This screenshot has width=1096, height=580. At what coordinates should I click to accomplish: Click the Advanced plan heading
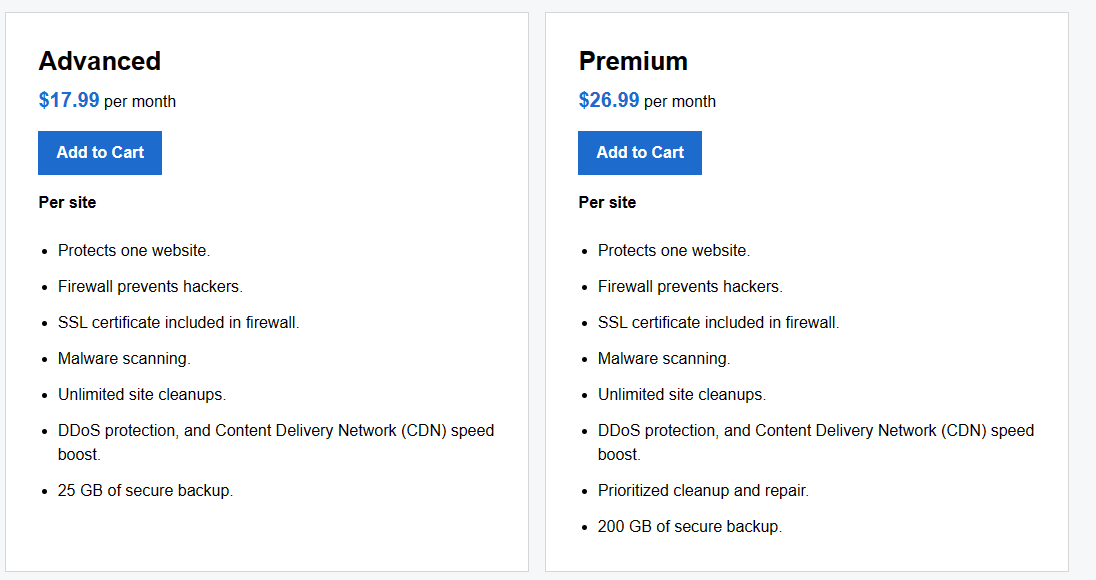pos(99,61)
